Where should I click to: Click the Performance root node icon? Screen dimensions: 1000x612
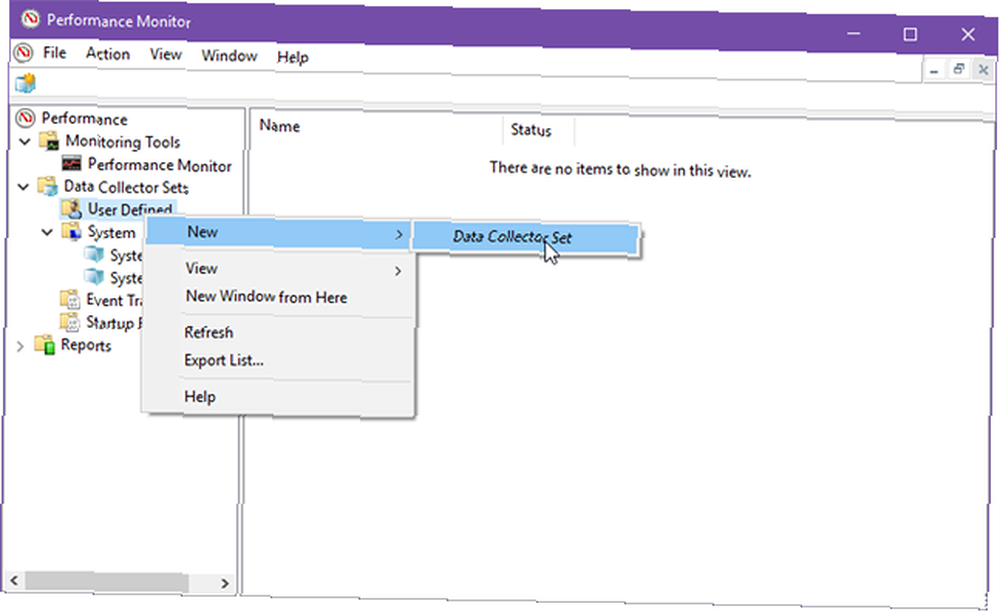pos(26,118)
